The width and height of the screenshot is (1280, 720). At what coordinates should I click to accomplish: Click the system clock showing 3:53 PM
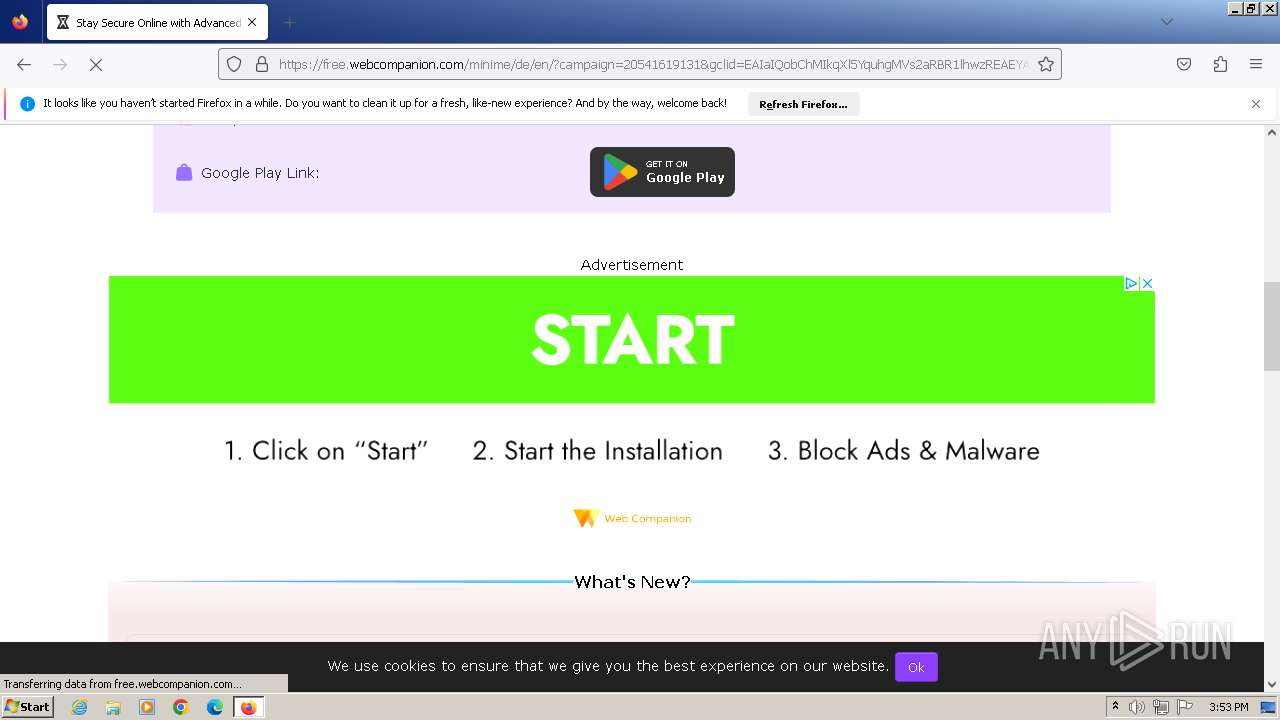1228,707
